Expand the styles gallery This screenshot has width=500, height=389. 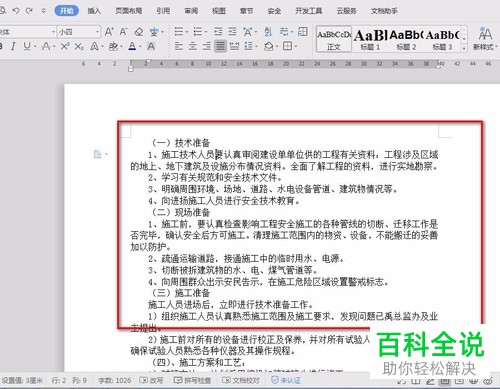pos(464,49)
